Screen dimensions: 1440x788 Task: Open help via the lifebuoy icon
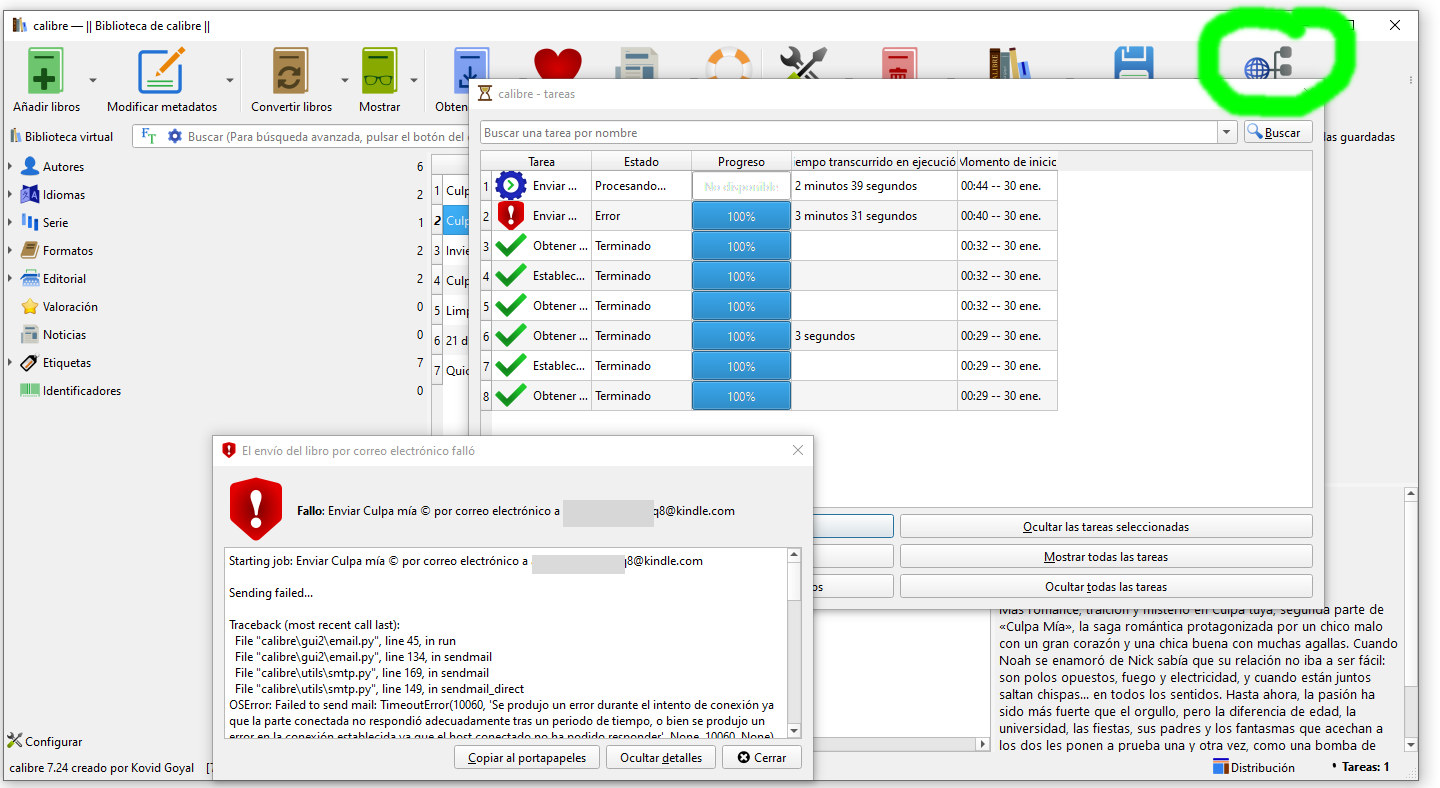[x=728, y=63]
